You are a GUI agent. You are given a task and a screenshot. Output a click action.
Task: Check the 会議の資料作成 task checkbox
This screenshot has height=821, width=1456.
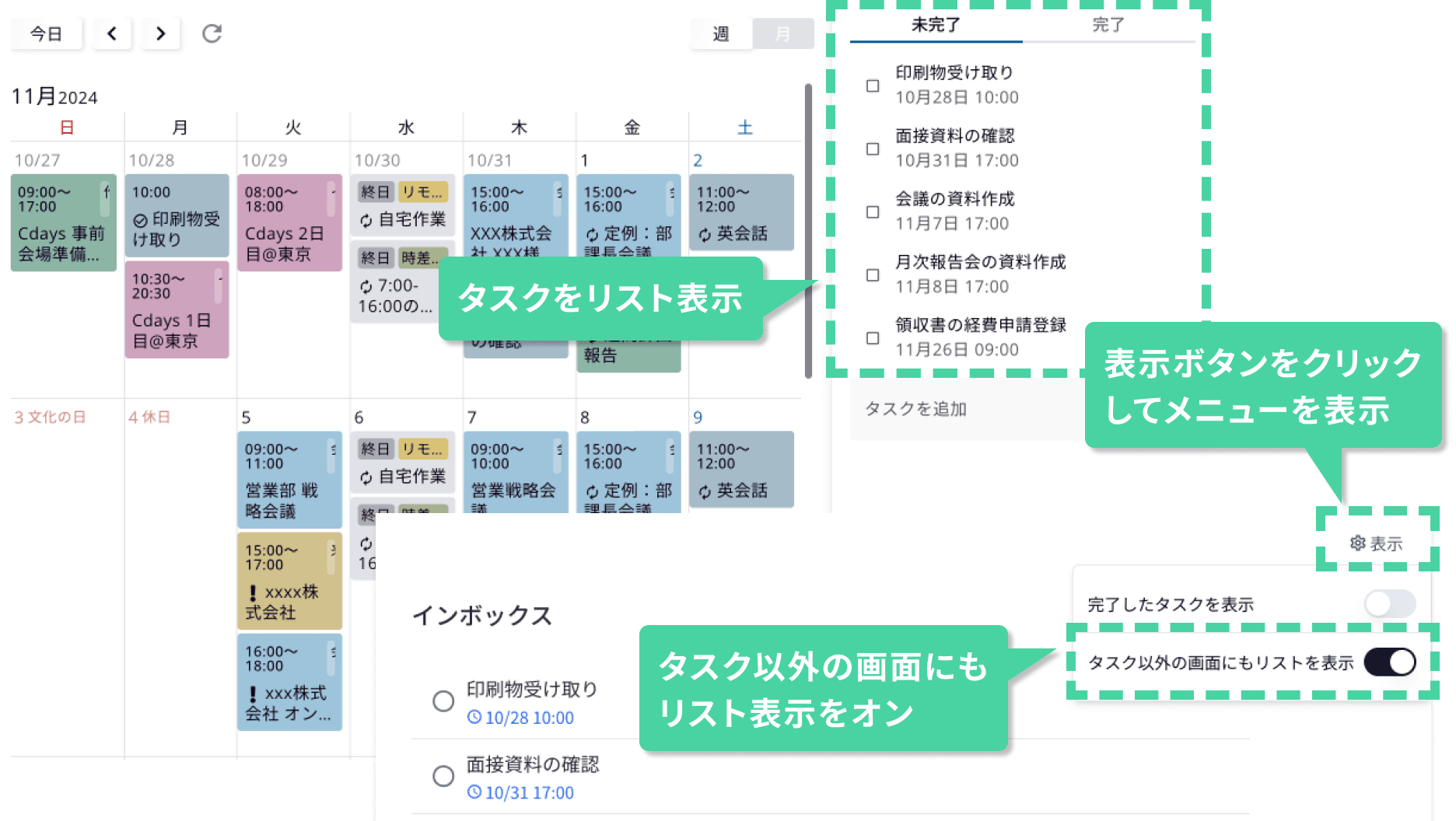(x=873, y=211)
